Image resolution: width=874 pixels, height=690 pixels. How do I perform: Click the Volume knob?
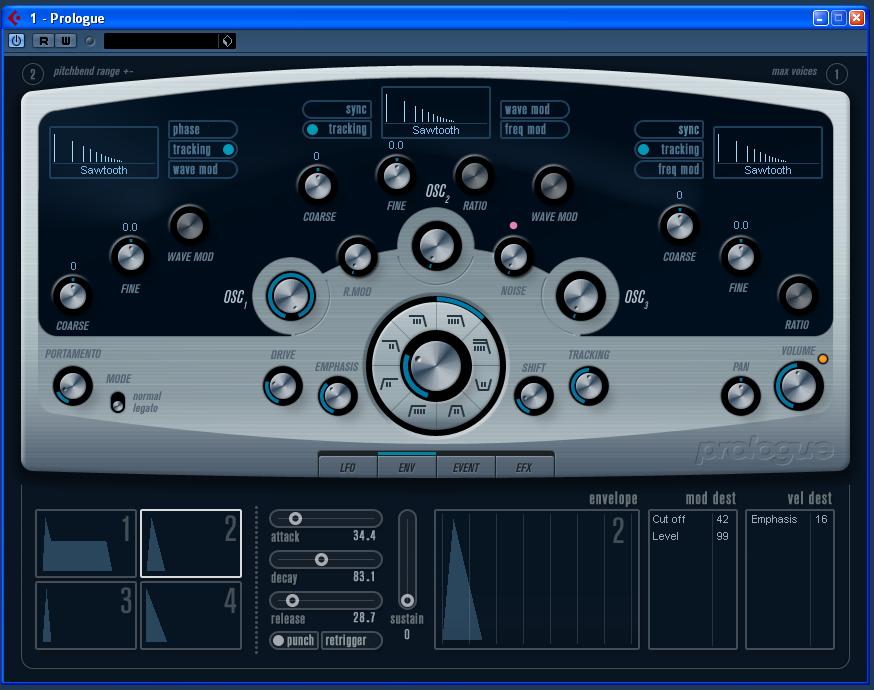(x=798, y=386)
